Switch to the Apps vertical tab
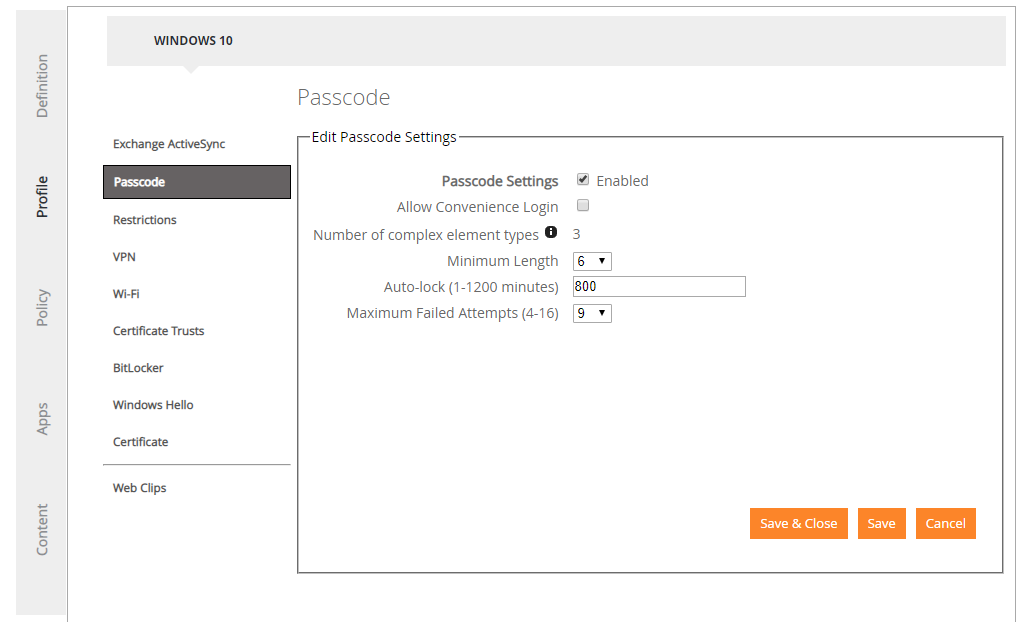 coord(42,419)
